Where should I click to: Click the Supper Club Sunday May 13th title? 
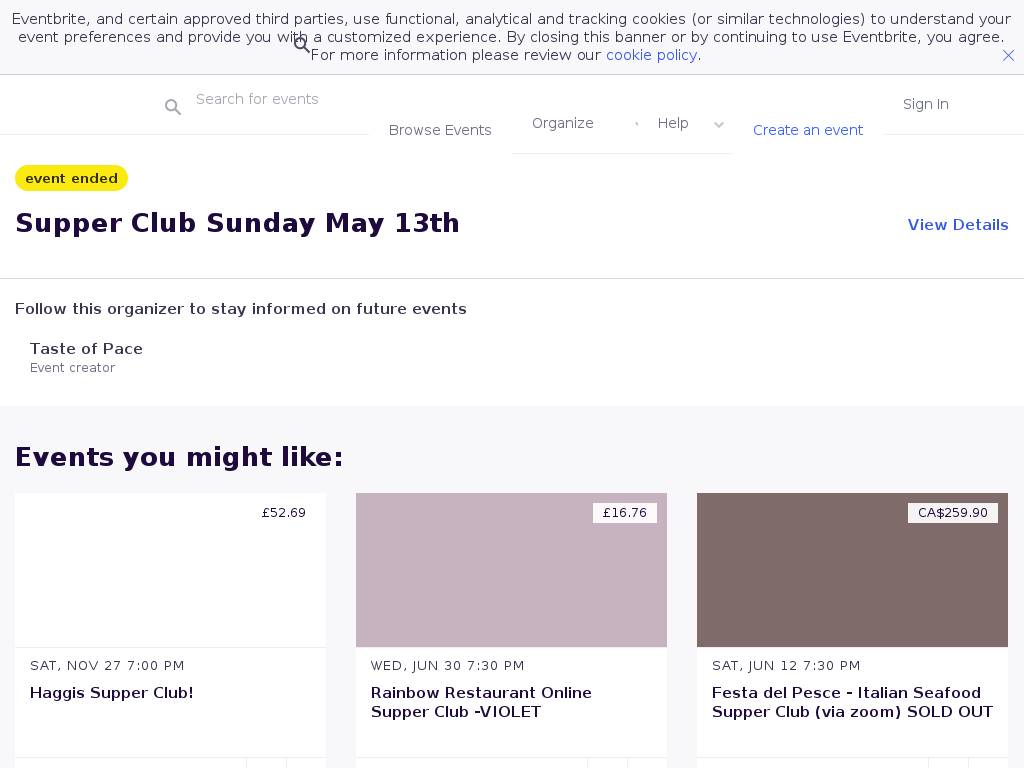click(237, 223)
